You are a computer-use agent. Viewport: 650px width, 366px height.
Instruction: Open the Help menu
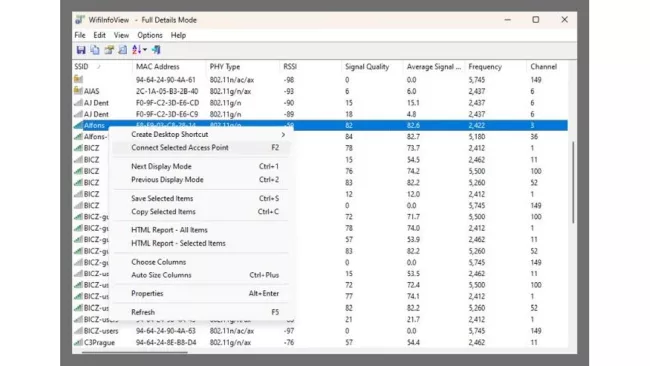click(x=178, y=35)
